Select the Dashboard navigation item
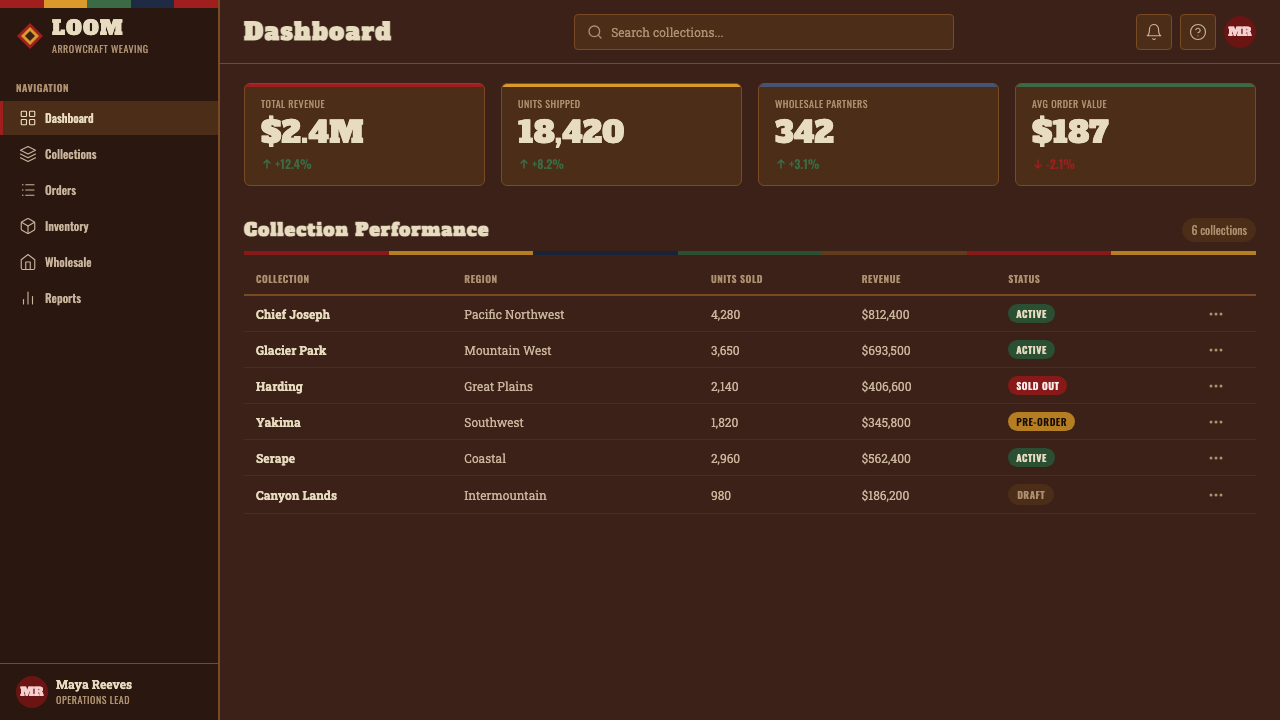1280x720 pixels. pos(109,118)
